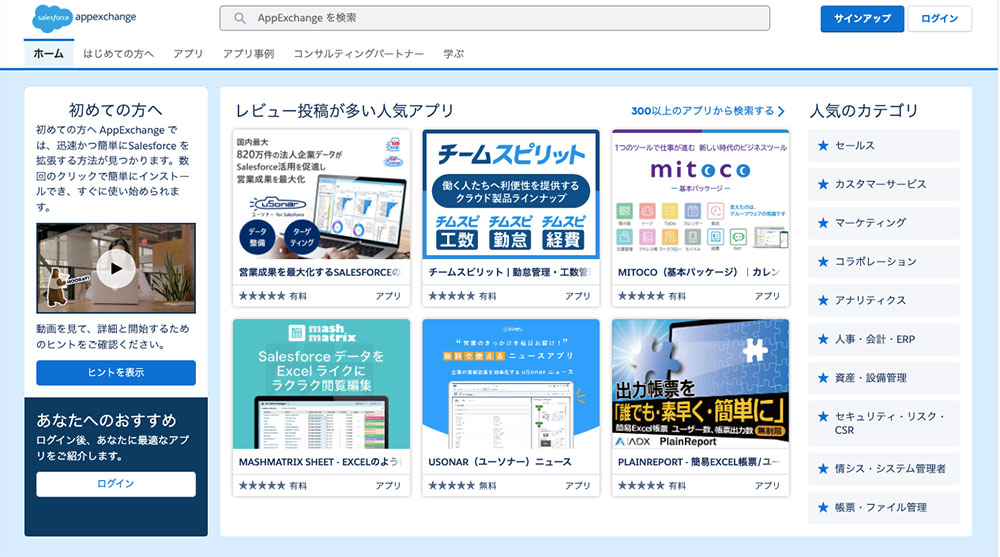Click the star icon beside カスタマーサービス
This screenshot has height=557, width=1000.
823,184
